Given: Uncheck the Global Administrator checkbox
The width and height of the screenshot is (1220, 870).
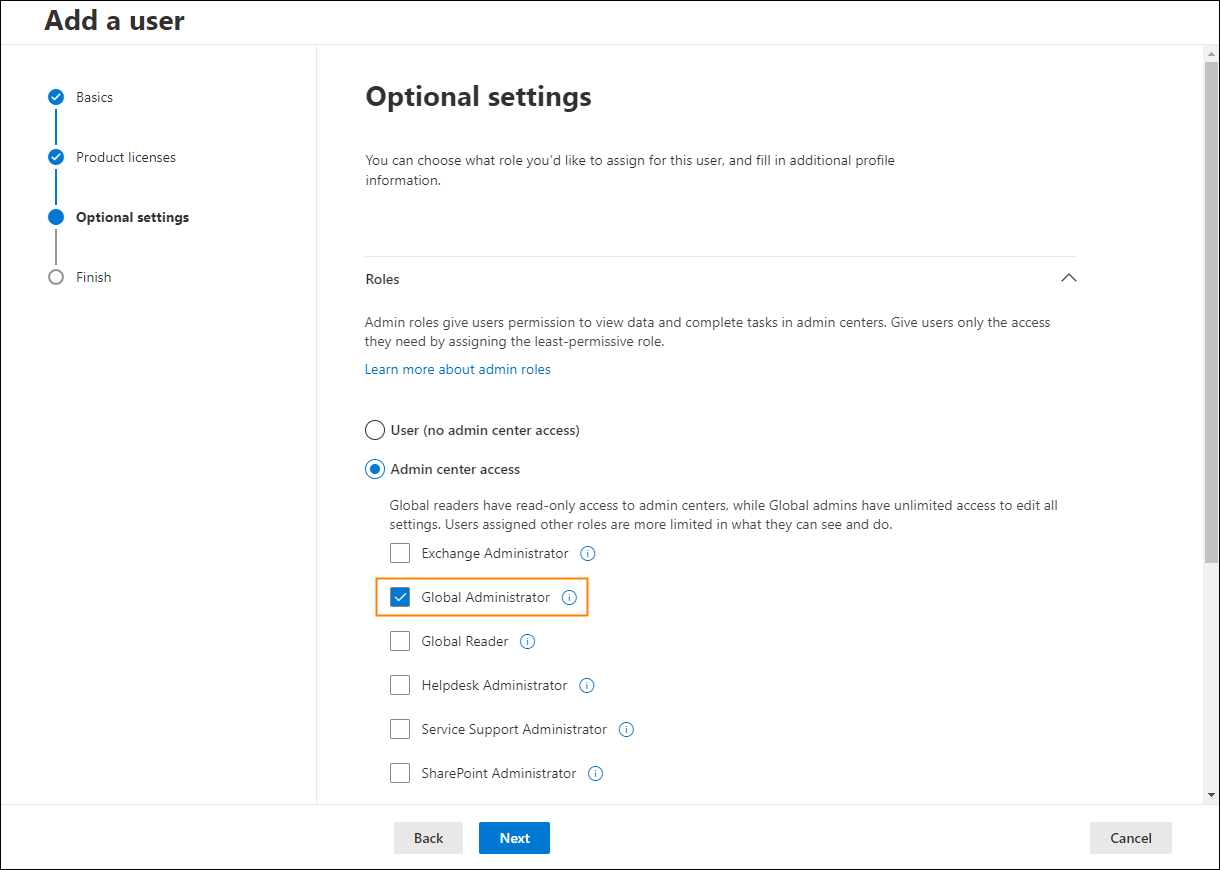Looking at the screenshot, I should [400, 597].
